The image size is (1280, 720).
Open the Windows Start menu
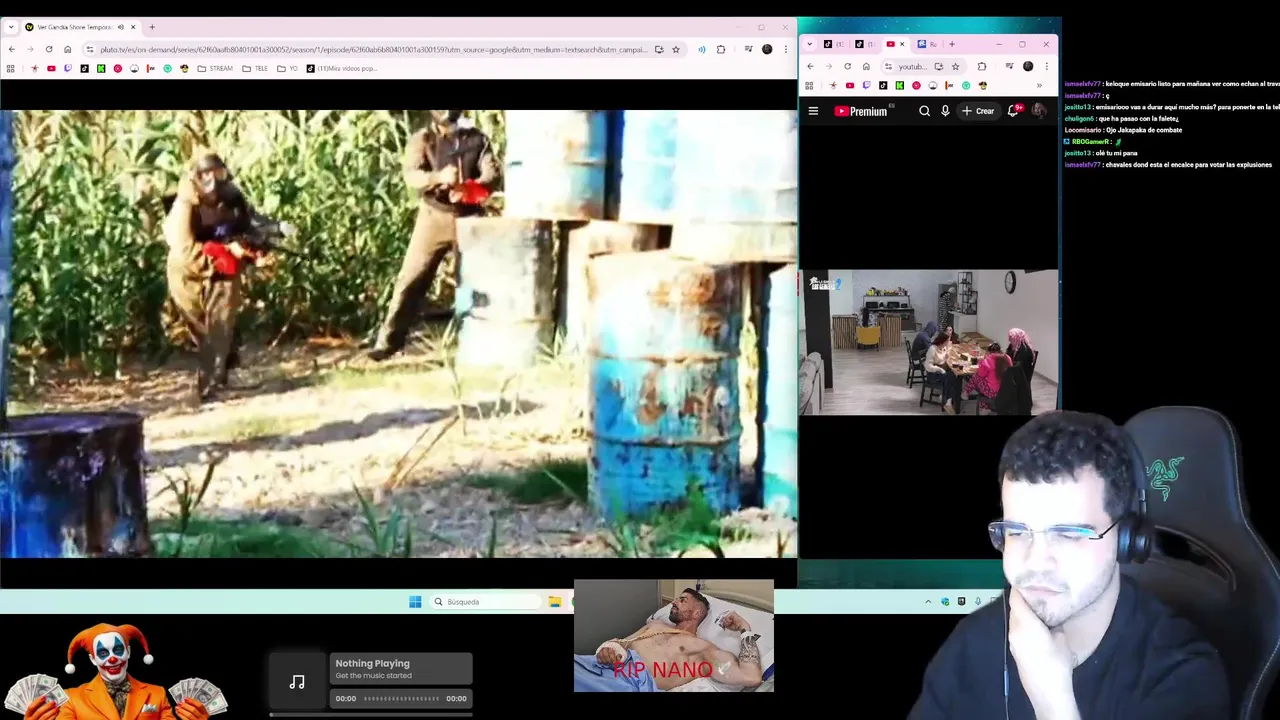point(415,601)
